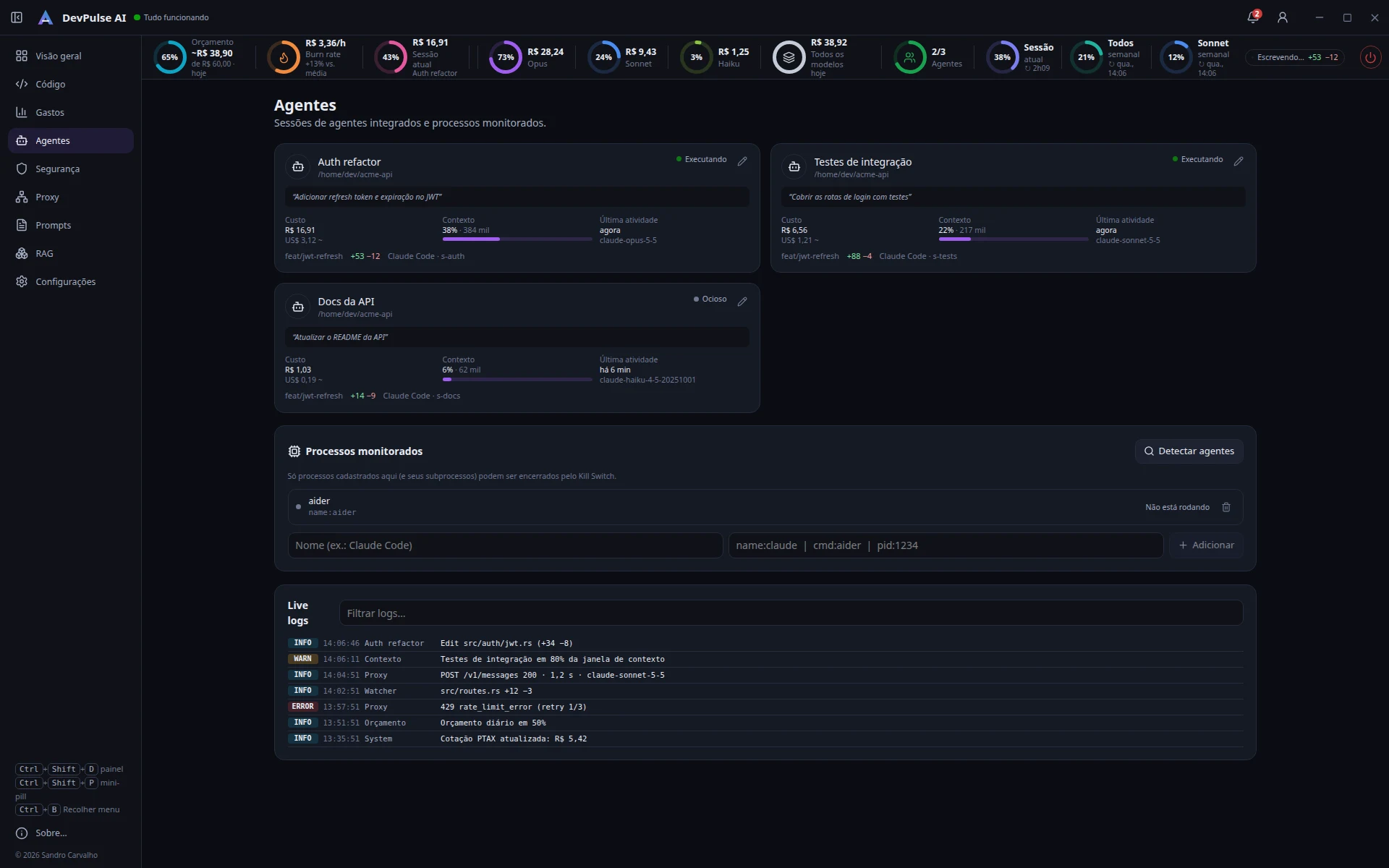Open the RAG section
This screenshot has width=1389, height=868.
pyautogui.click(x=71, y=253)
